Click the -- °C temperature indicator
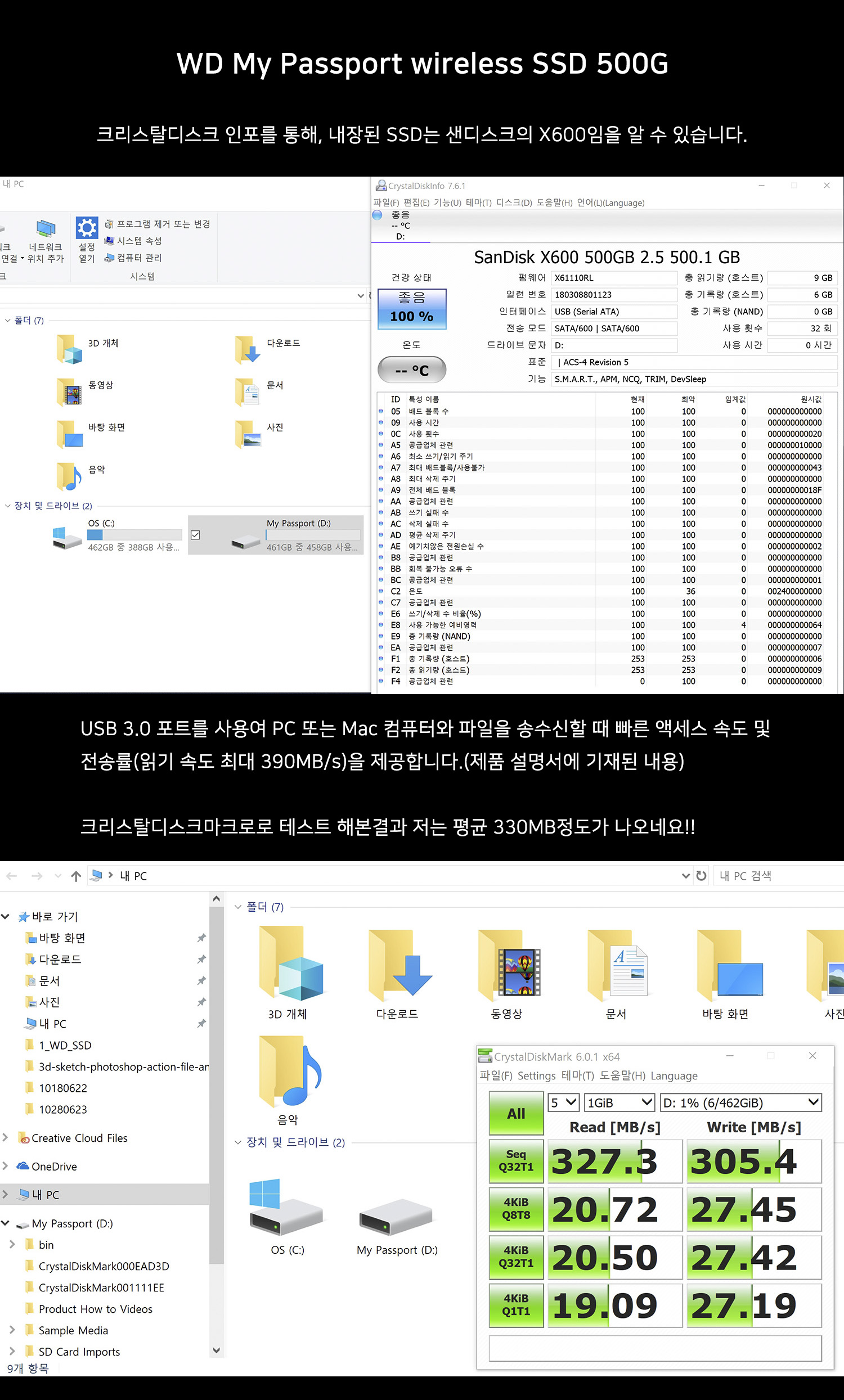Viewport: 844px width, 1400px height. coord(411,370)
